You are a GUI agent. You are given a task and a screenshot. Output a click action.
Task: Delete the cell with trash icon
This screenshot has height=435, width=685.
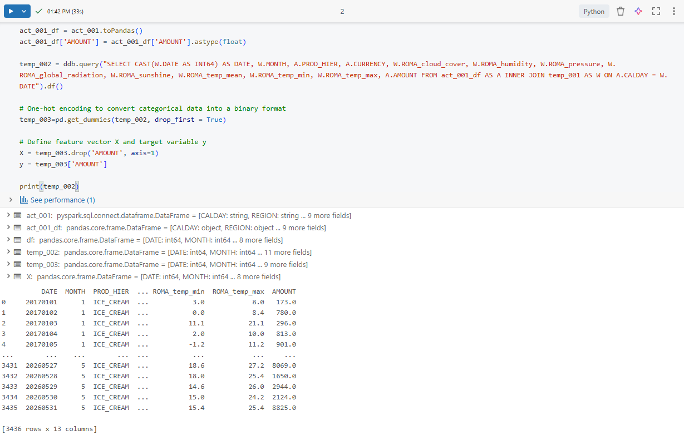[620, 11]
